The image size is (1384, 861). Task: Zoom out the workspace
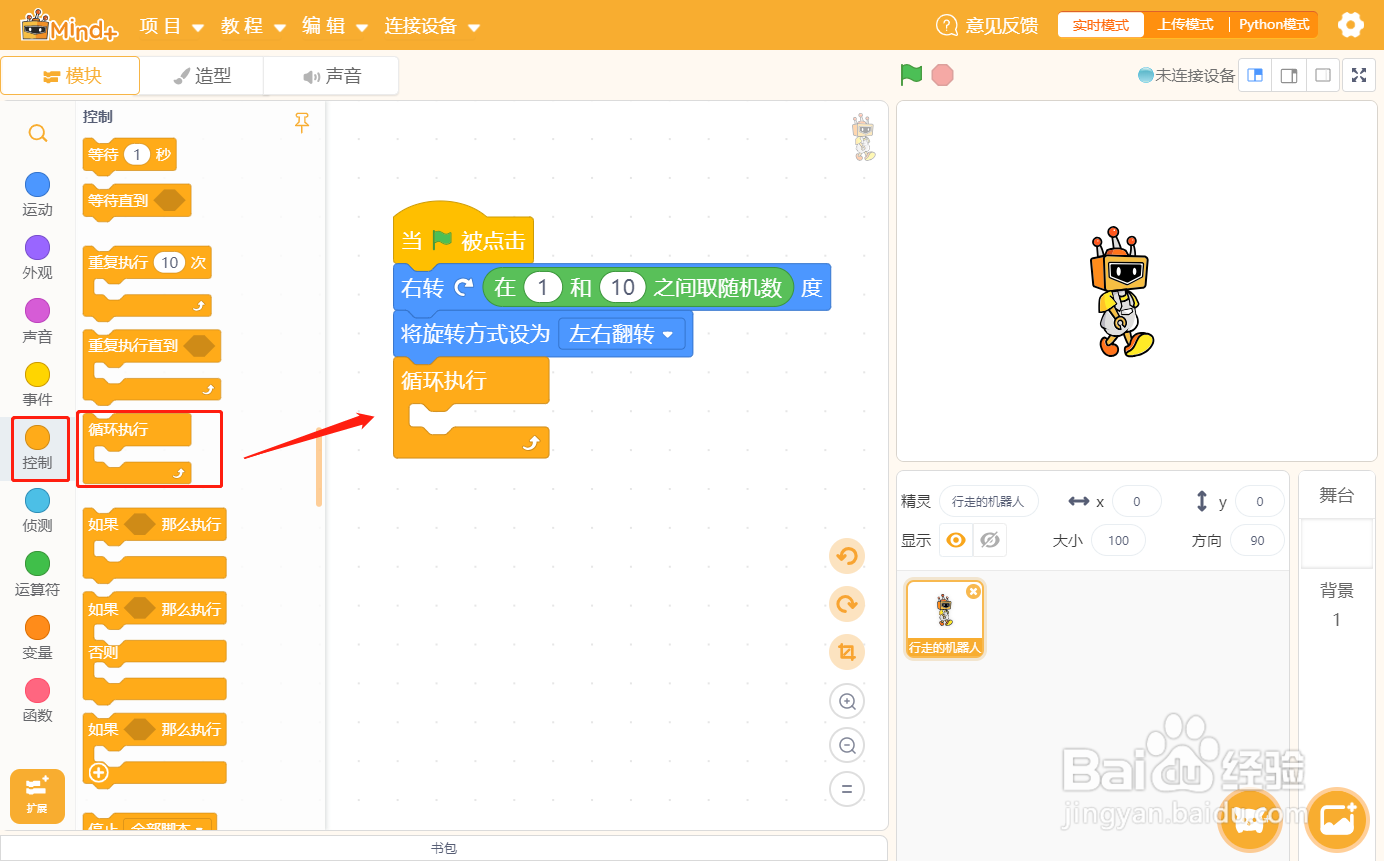847,745
